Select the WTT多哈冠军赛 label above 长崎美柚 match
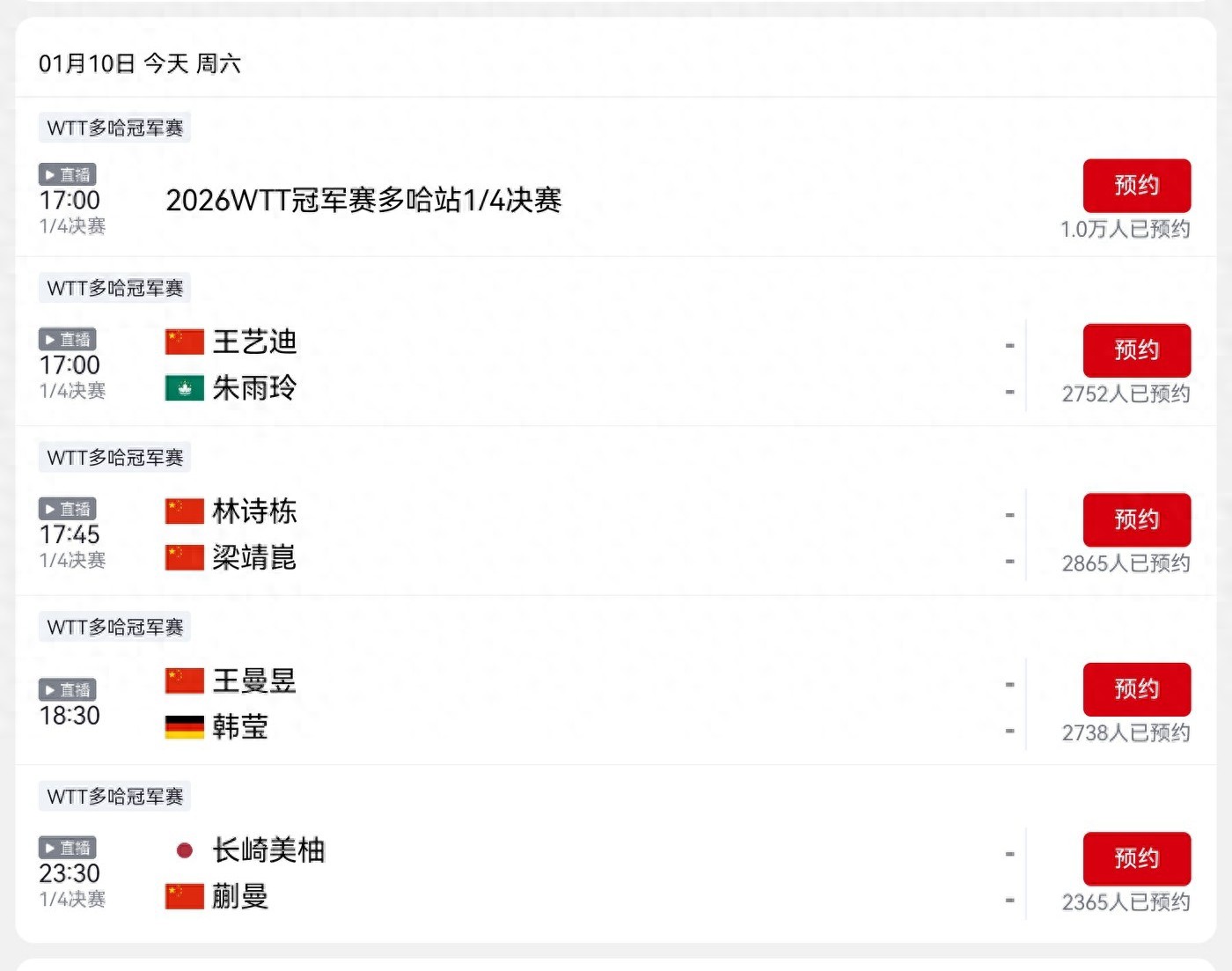The image size is (1232, 971). [x=114, y=795]
